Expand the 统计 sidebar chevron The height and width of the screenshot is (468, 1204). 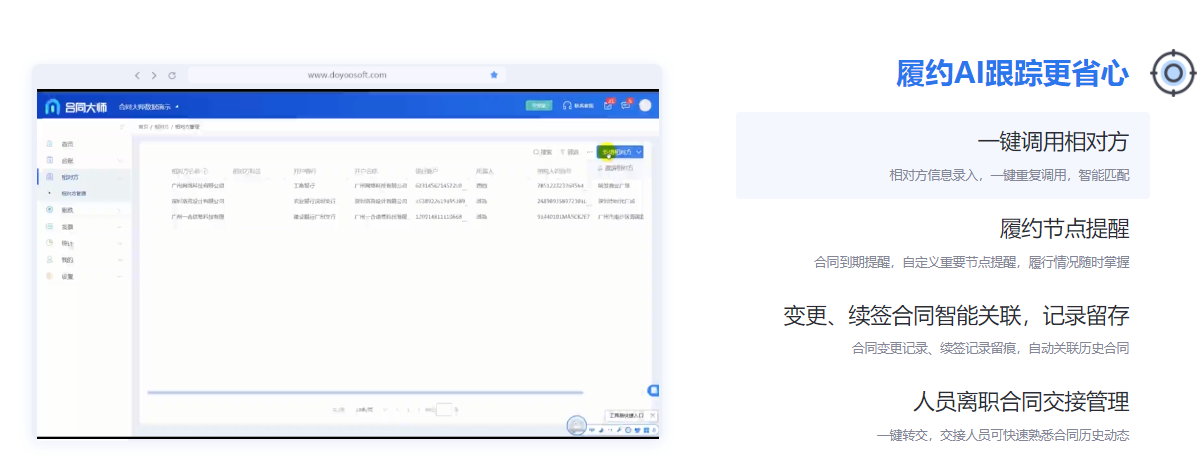click(120, 243)
